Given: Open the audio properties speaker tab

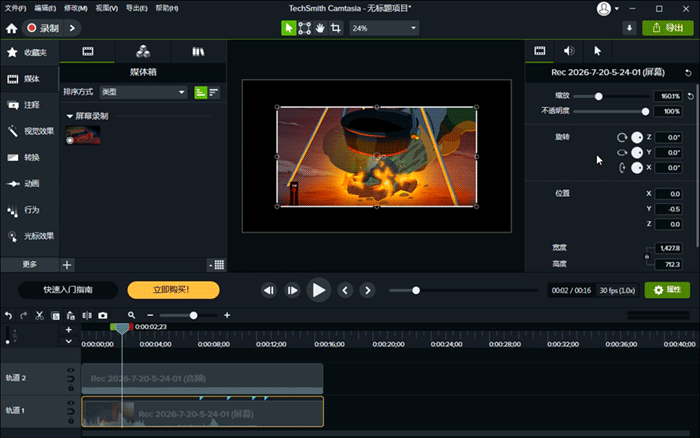Looking at the screenshot, I should (569, 51).
